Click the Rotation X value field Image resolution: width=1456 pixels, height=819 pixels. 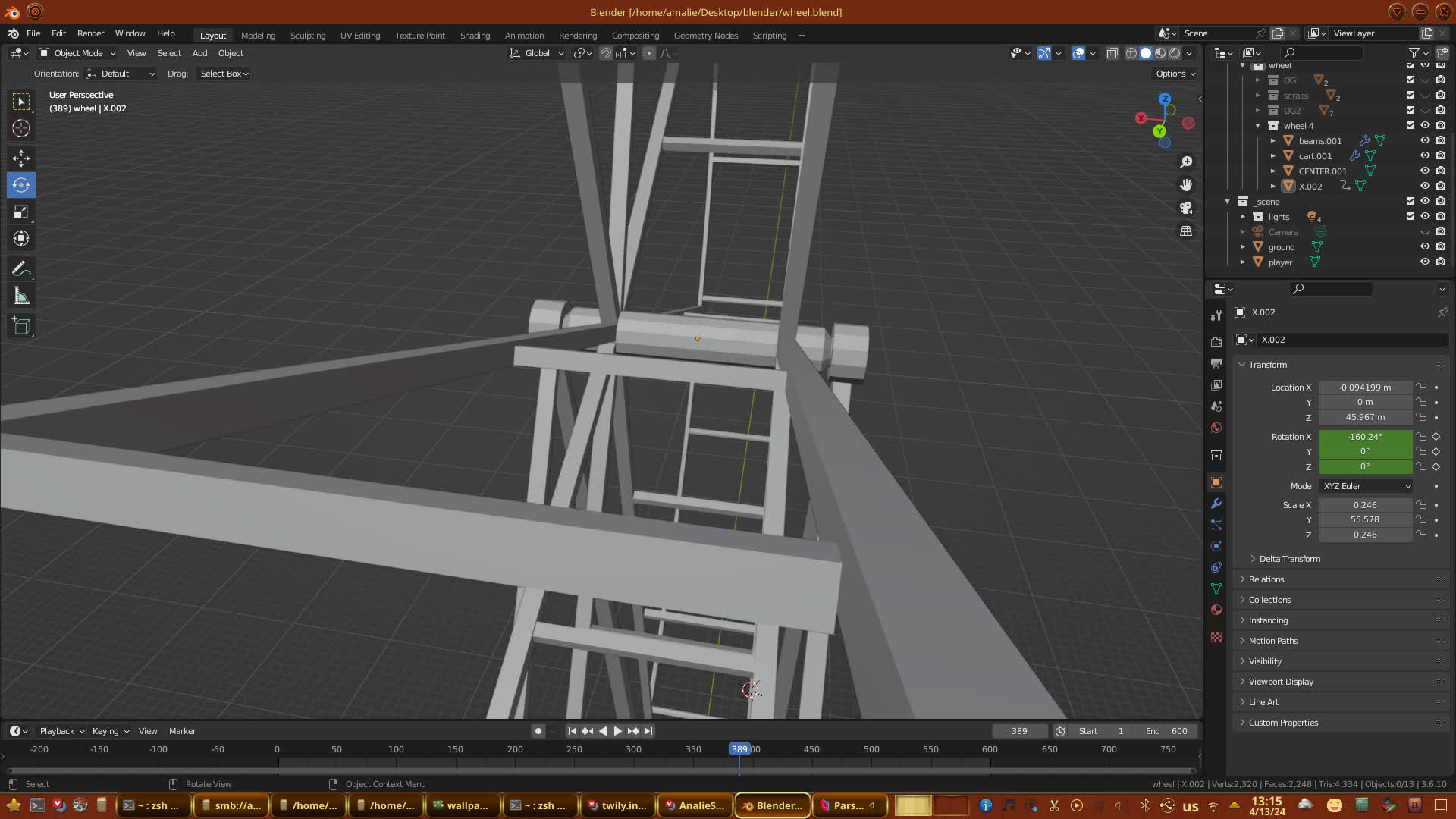pyautogui.click(x=1365, y=437)
